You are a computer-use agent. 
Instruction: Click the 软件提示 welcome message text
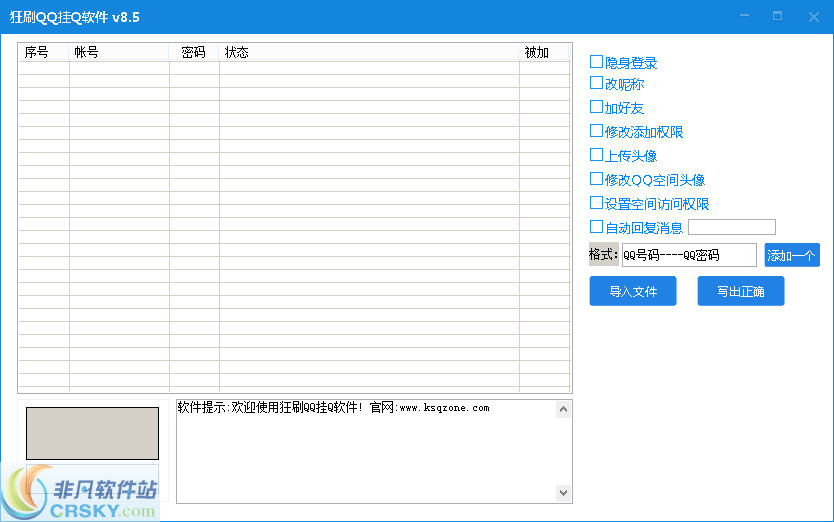333,408
